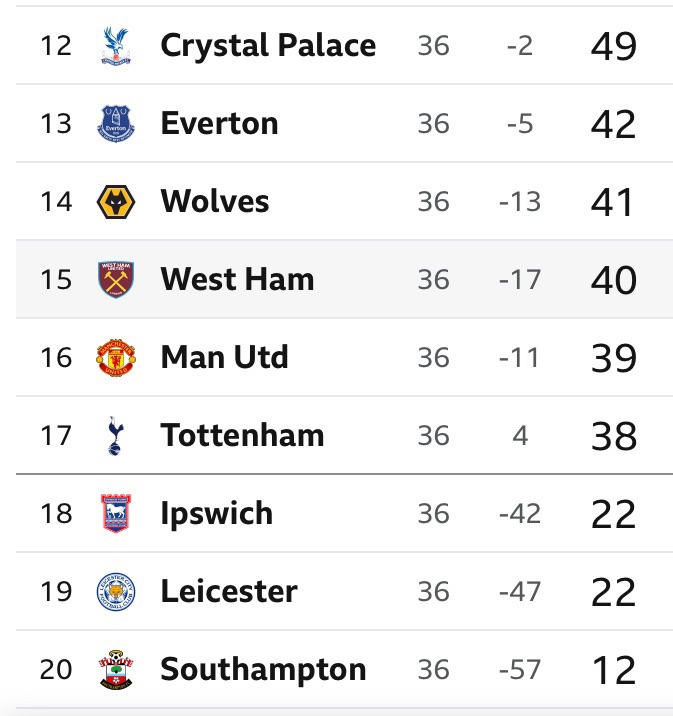Click the Tottenham cockerel logo
This screenshot has height=716, width=673.
115,436
